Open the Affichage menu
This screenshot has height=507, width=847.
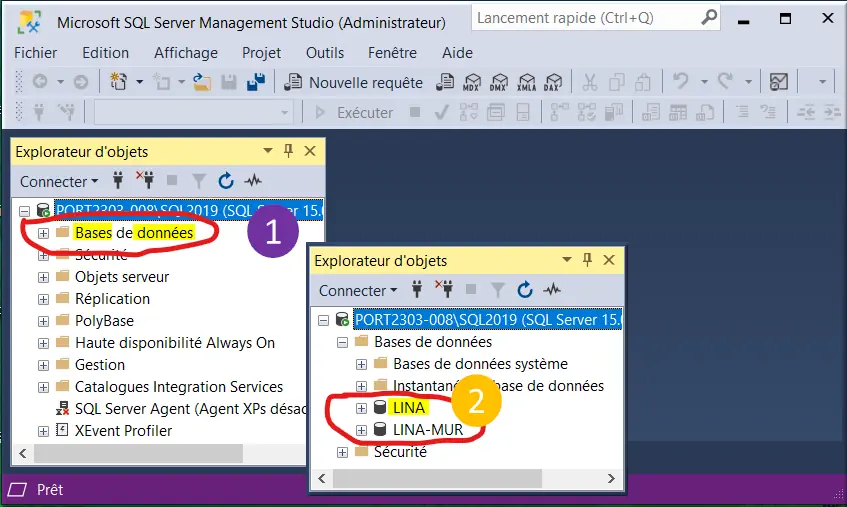[x=186, y=52]
